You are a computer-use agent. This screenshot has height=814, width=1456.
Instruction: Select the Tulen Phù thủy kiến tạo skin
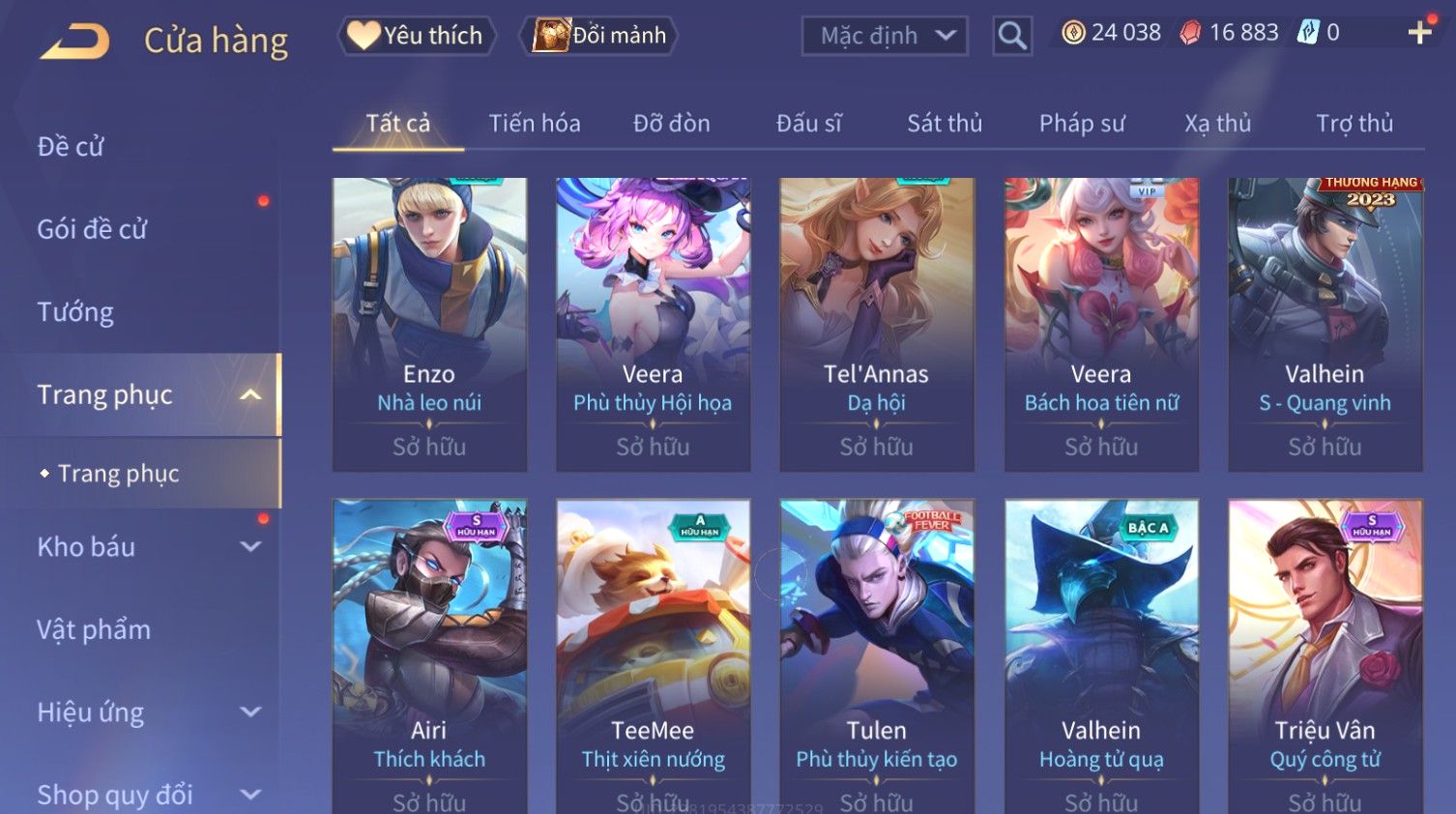tap(877, 657)
